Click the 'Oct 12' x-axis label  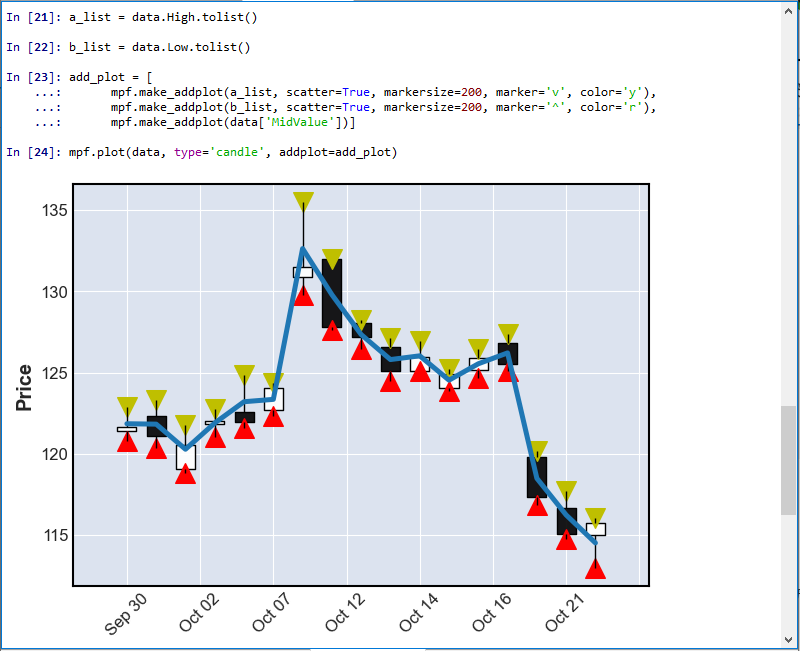345,612
